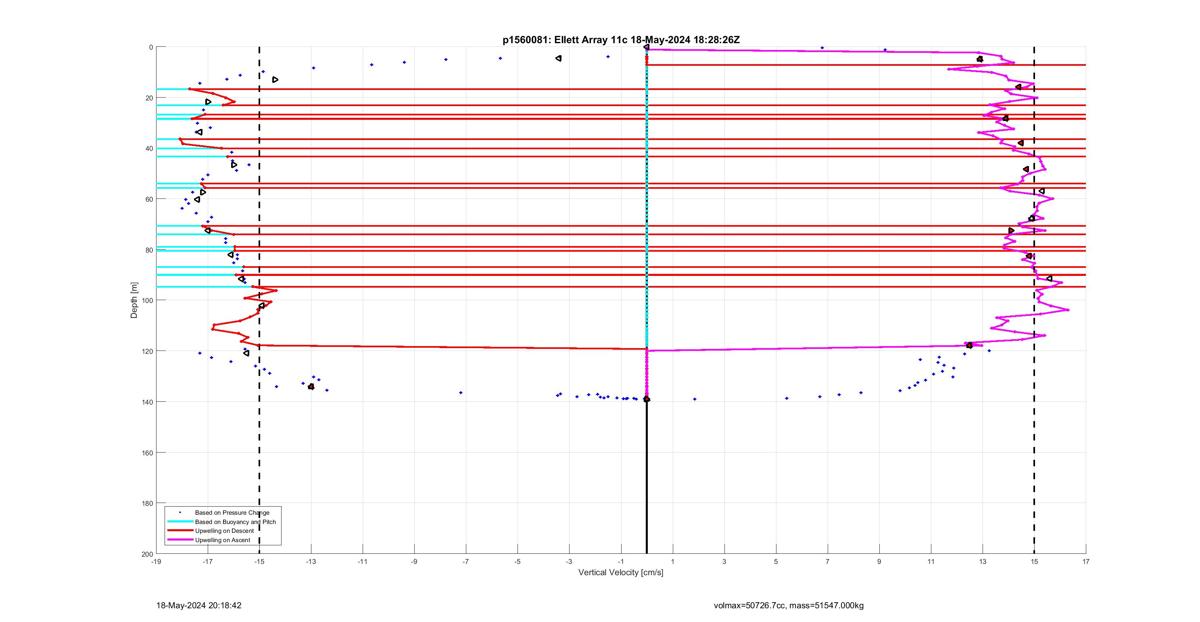Click the blue dot marker sample in the legend
1200x622 pixels.
tap(180, 513)
